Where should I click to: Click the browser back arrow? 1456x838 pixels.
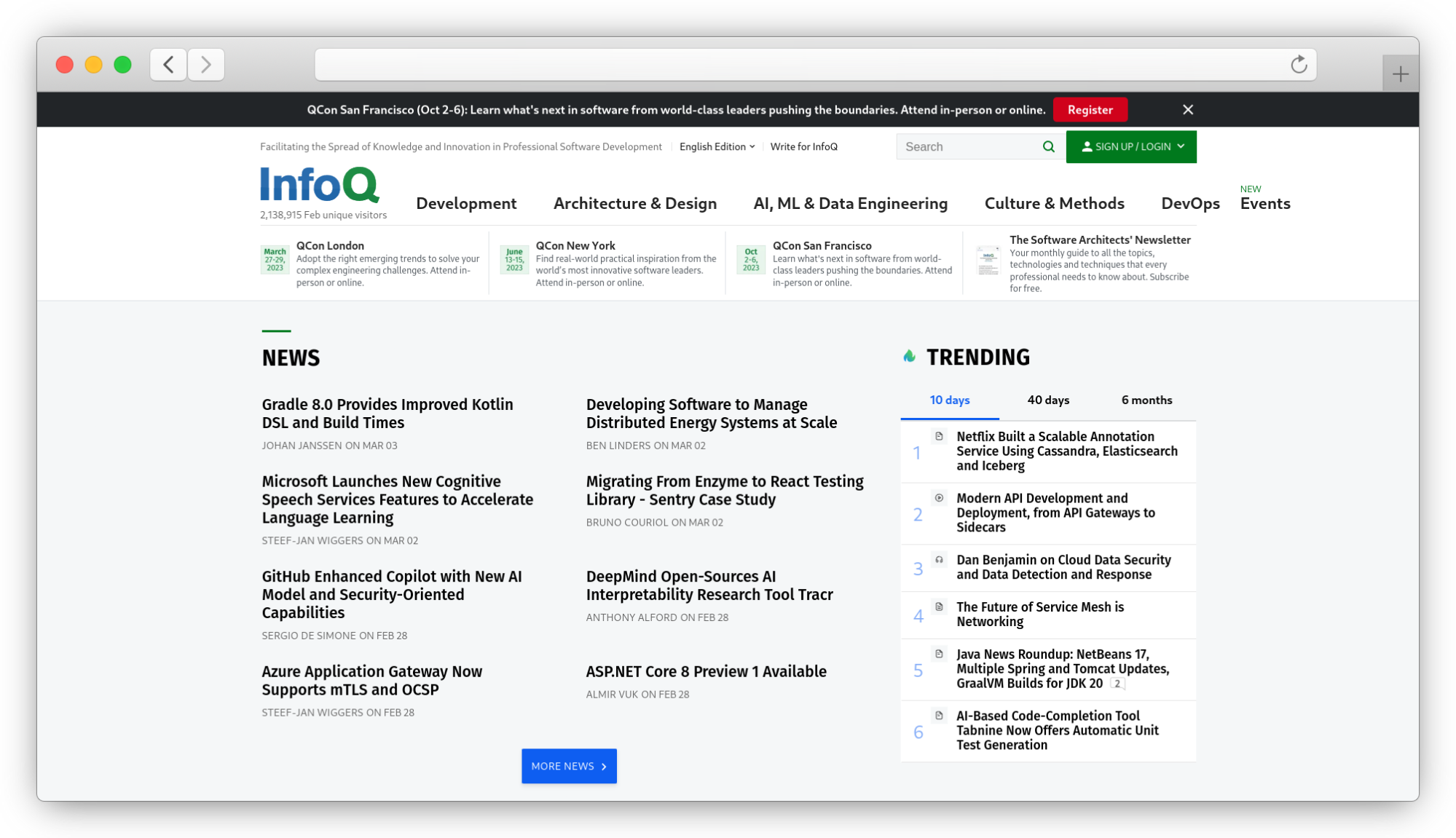(x=168, y=65)
